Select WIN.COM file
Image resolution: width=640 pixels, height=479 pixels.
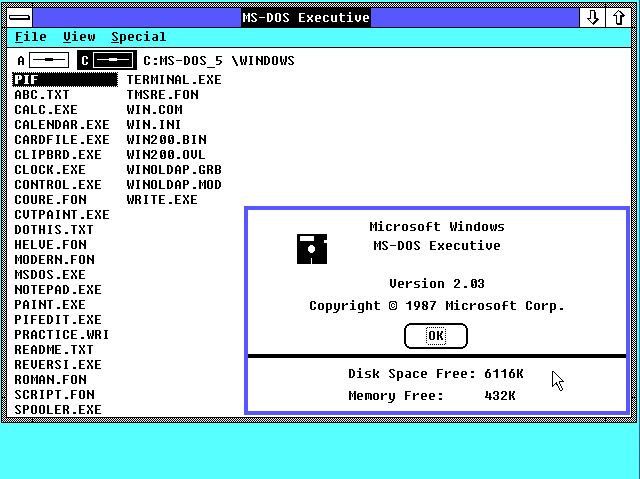[155, 110]
